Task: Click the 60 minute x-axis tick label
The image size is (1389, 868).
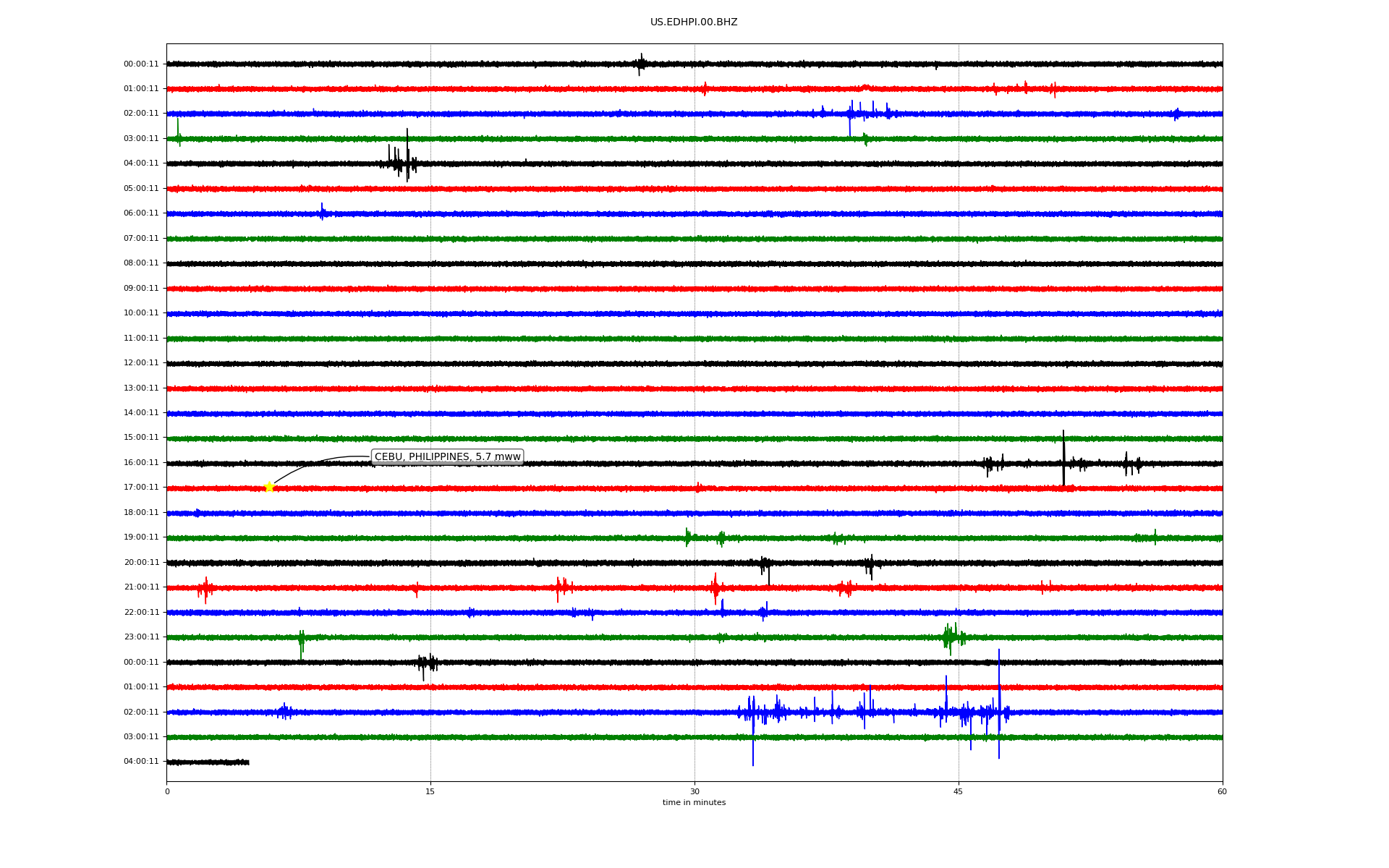Action: click(x=1222, y=791)
